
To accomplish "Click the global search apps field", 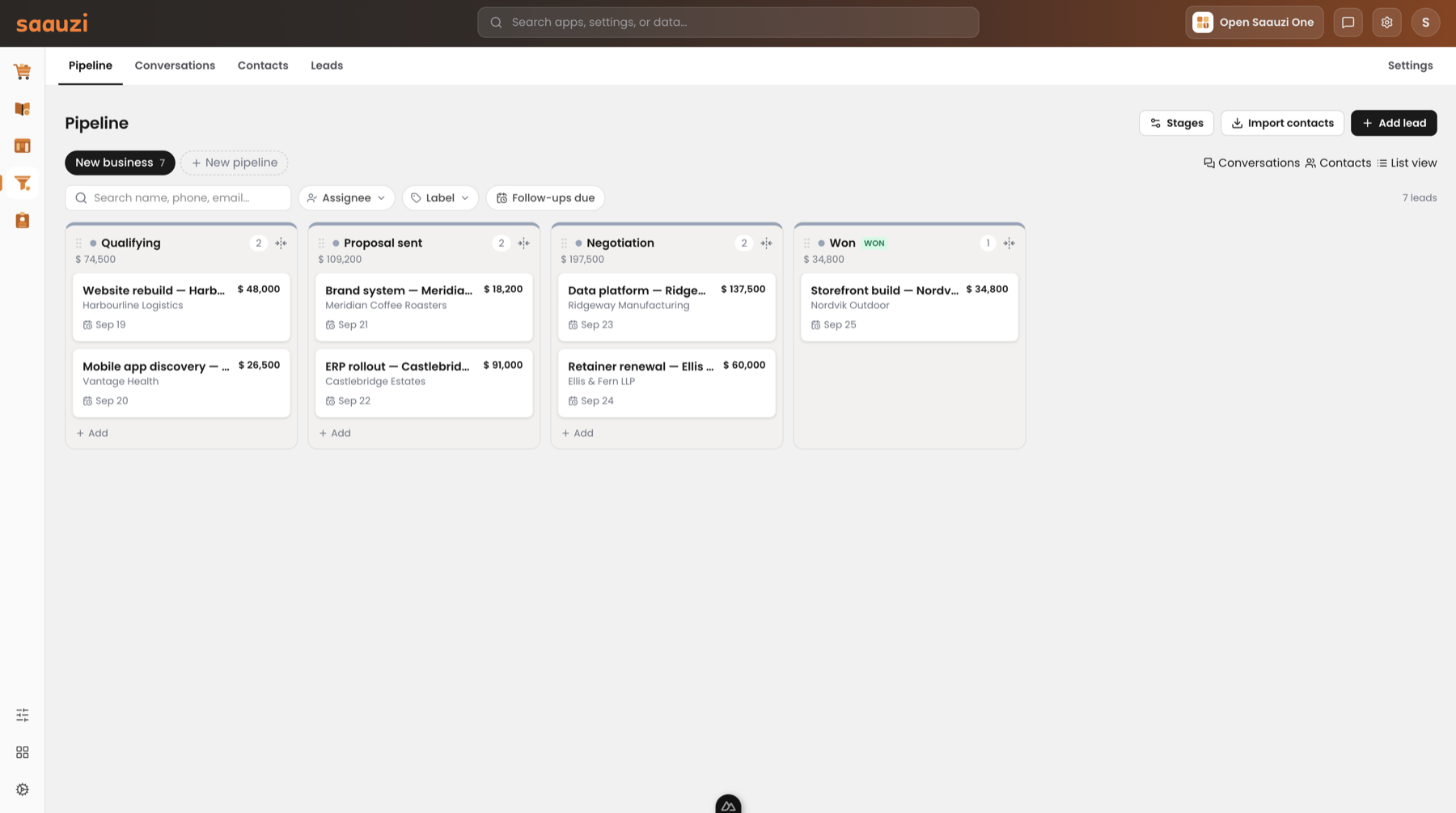I will click(x=728, y=23).
